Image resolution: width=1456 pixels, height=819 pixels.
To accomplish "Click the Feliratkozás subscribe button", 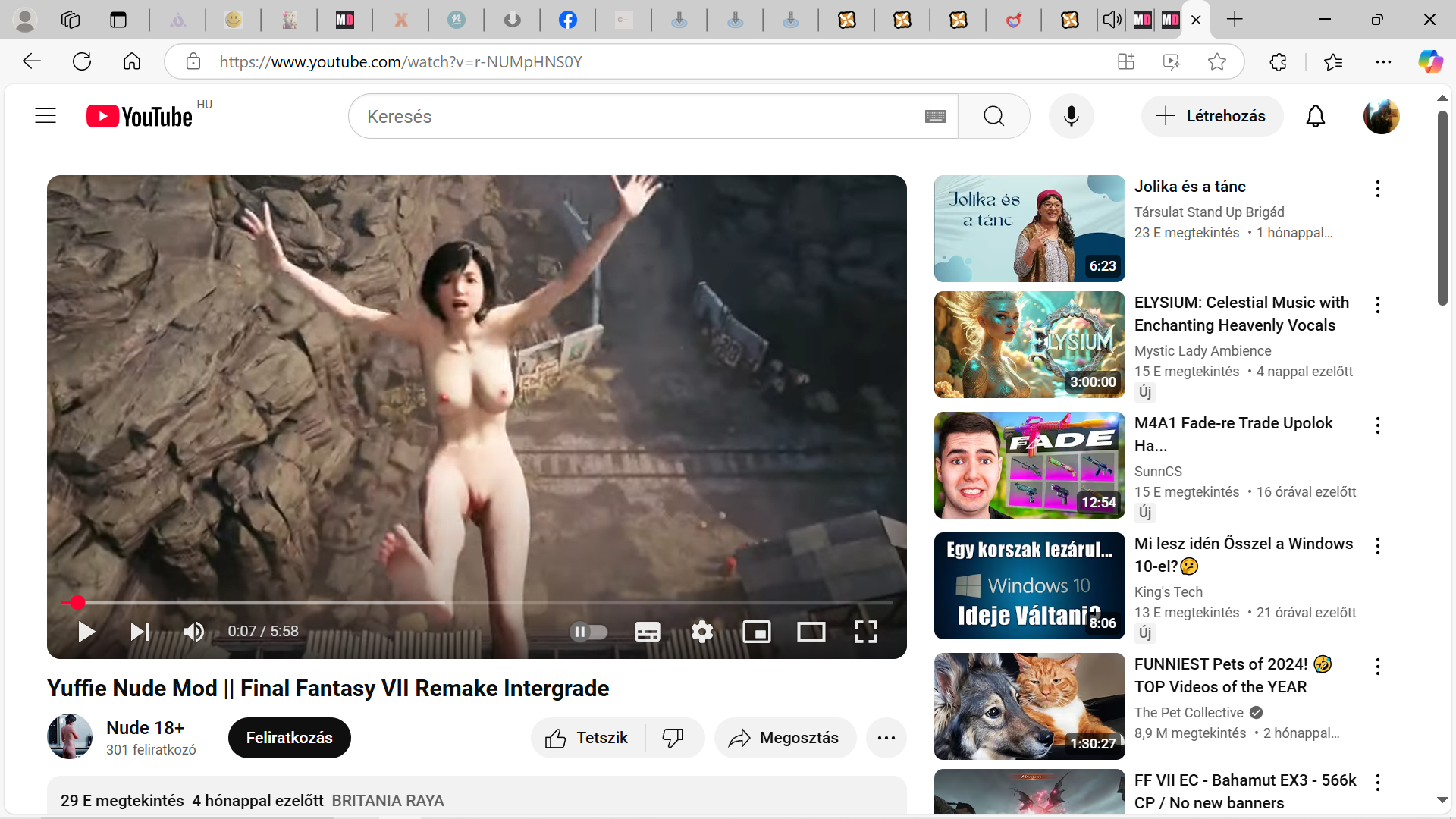I will [289, 738].
